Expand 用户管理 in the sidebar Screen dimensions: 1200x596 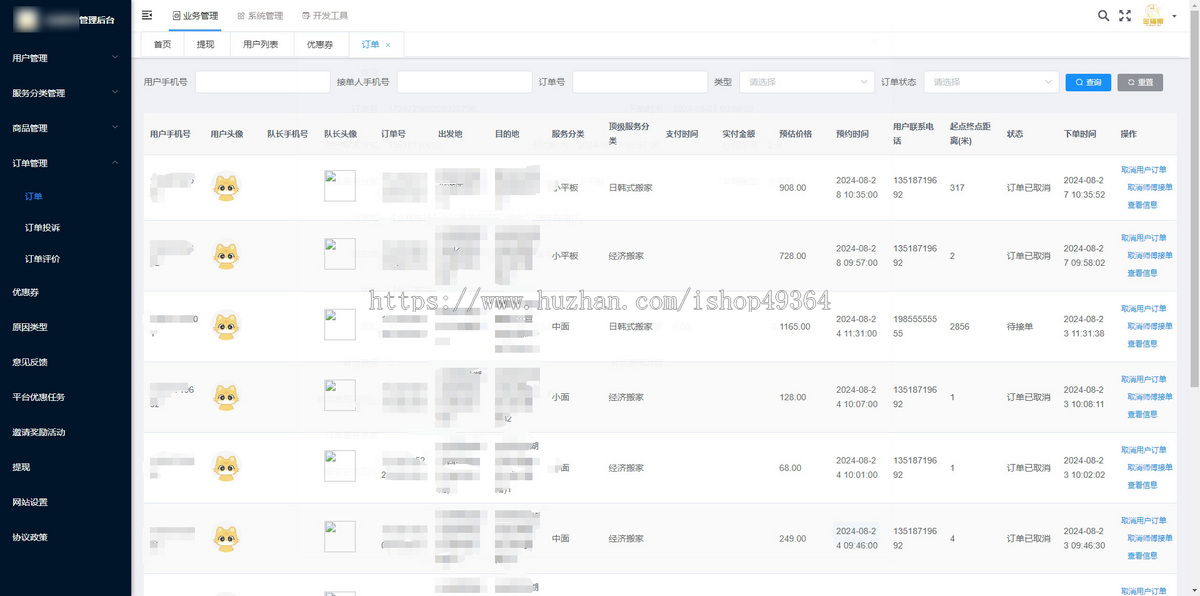65,58
